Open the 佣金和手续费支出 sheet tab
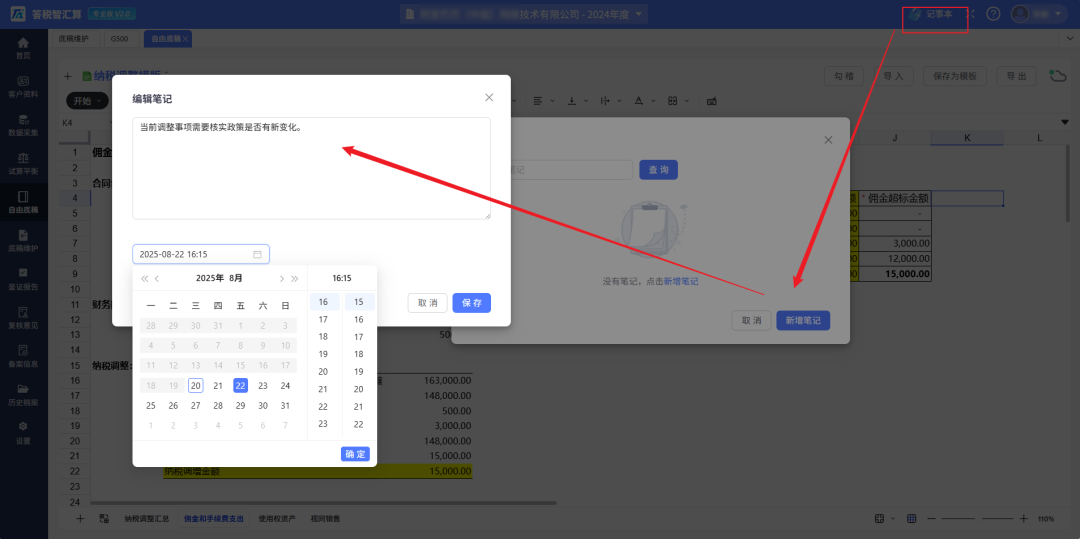This screenshot has height=539, width=1080. [x=214, y=518]
